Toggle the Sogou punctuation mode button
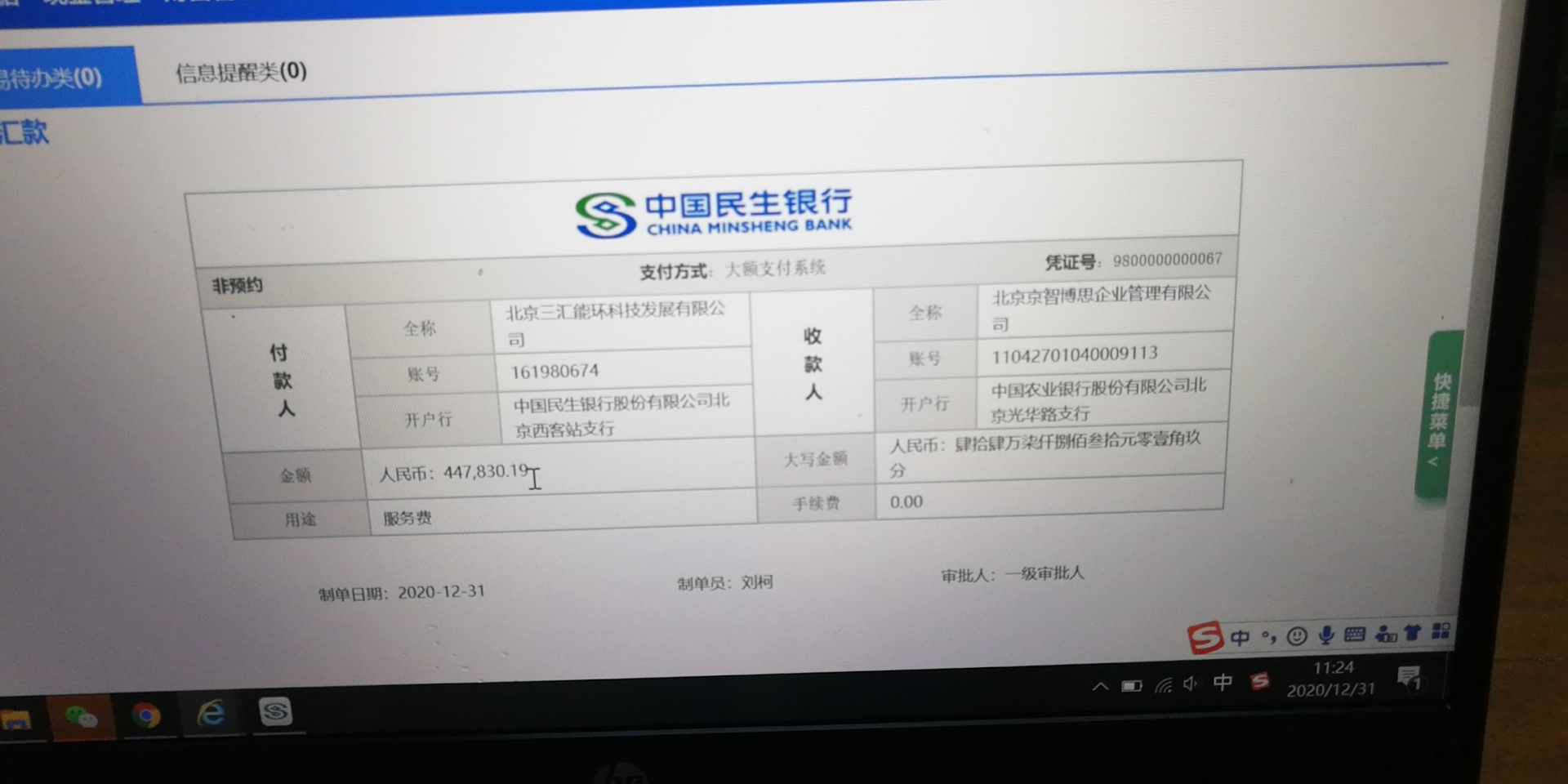This screenshot has height=784, width=1568. pos(1268,636)
